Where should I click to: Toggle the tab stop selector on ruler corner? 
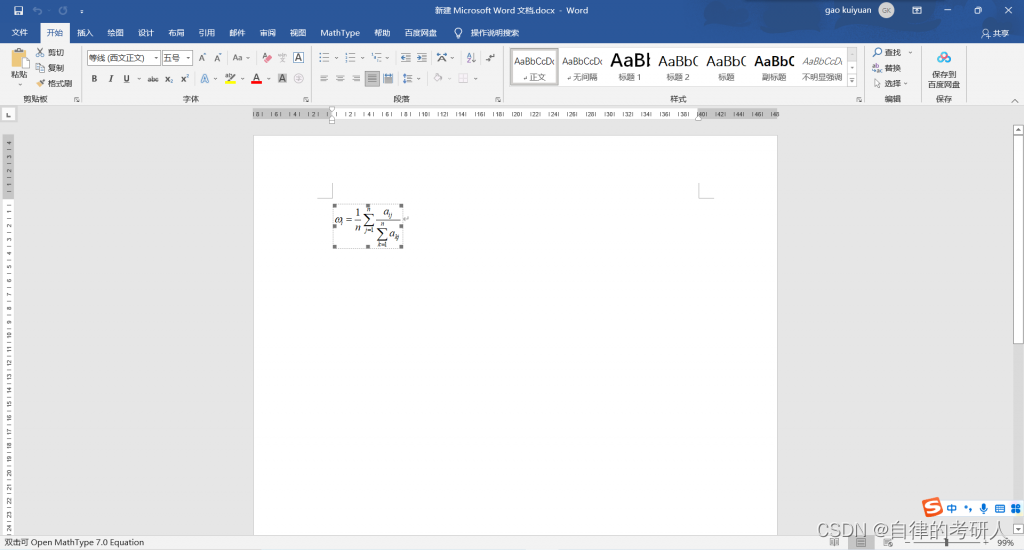point(8,114)
